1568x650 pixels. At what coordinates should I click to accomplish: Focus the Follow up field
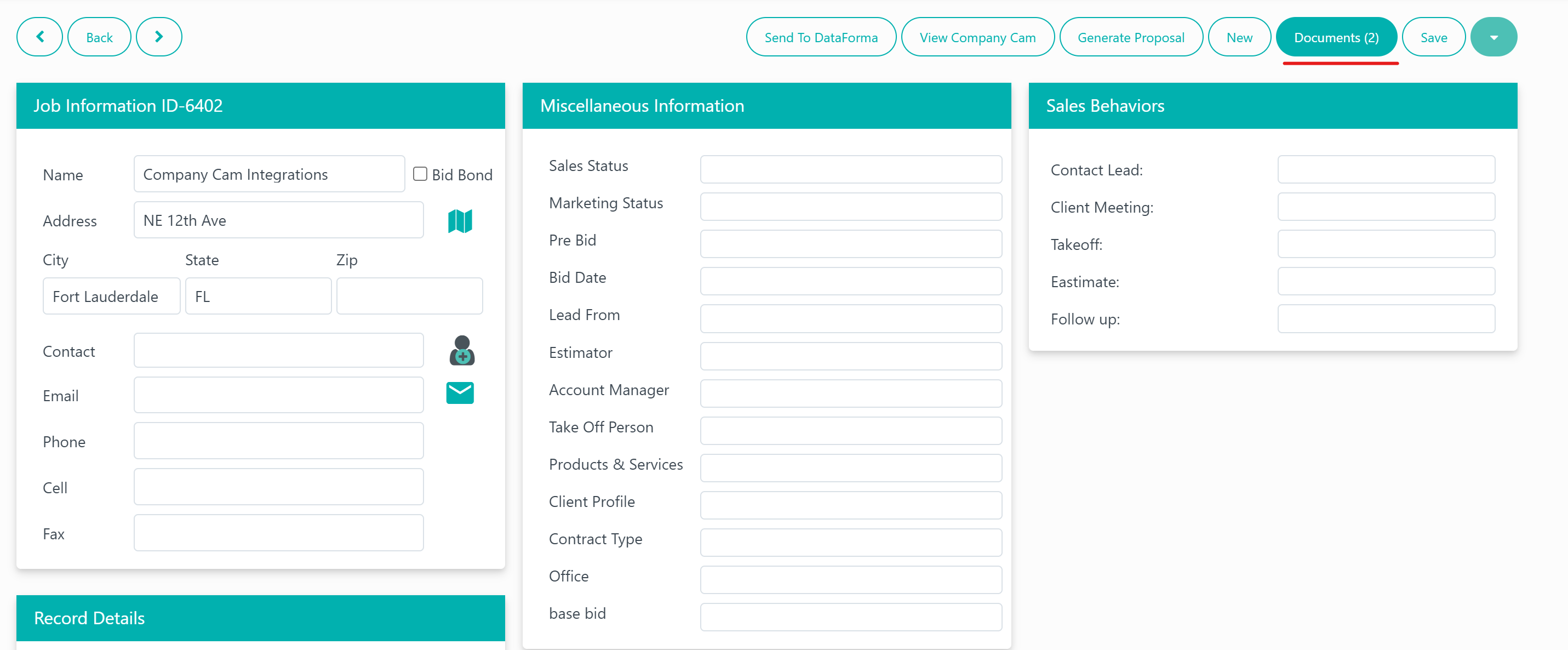1386,318
